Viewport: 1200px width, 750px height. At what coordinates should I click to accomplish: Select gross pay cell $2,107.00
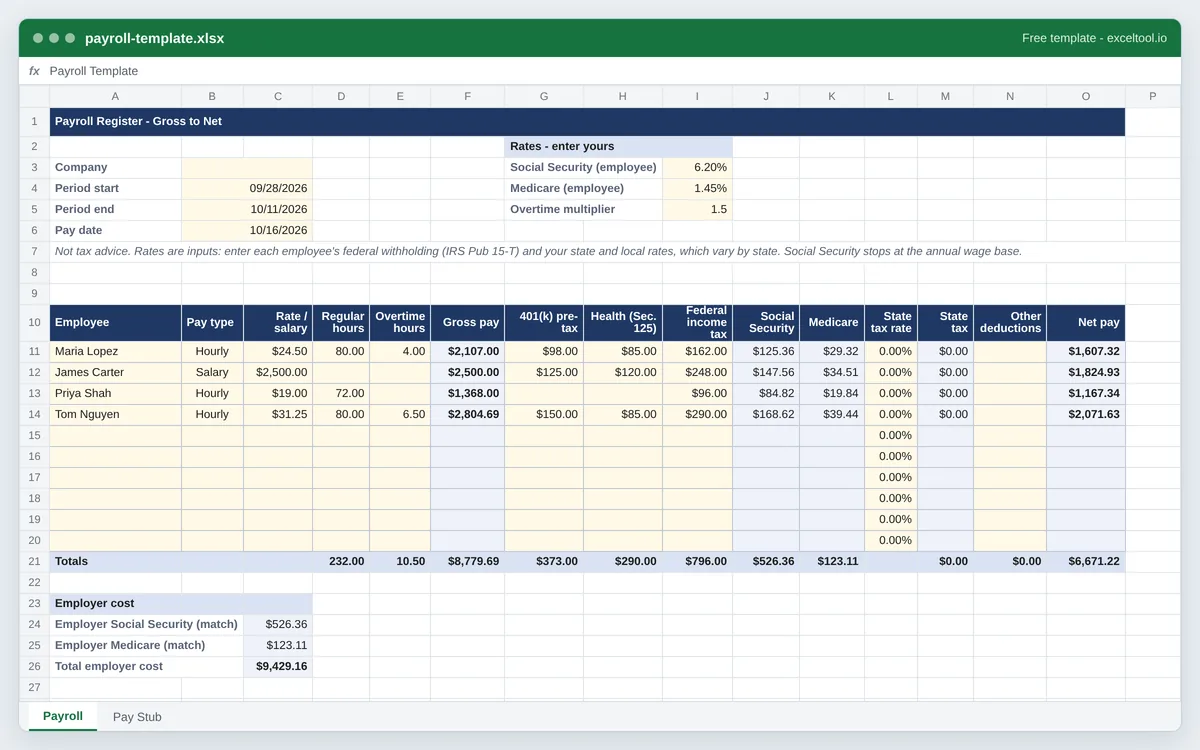point(467,351)
